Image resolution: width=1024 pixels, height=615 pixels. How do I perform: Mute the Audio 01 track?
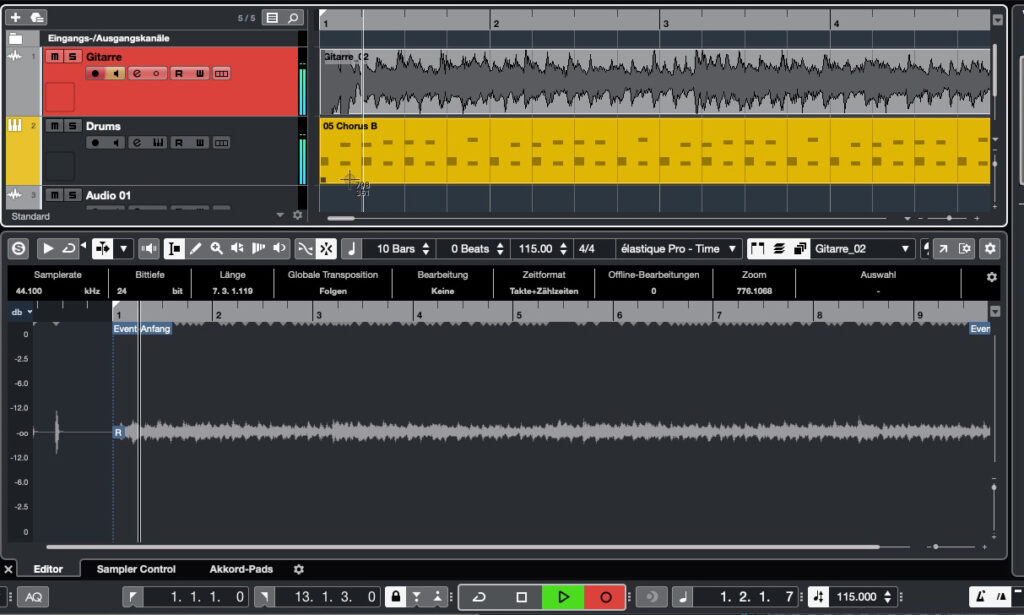click(55, 195)
